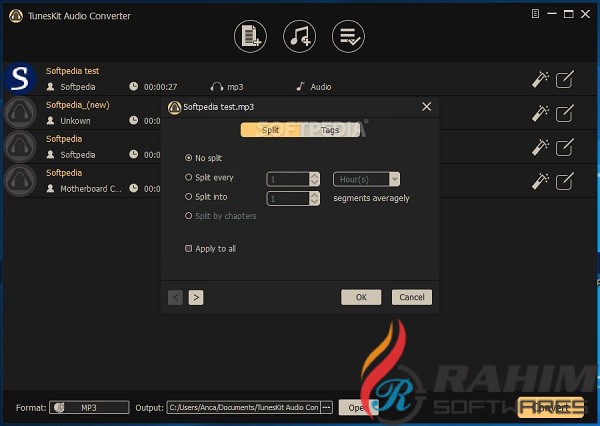Screen dimensions: 600x426
Task: Click edit icon for Softpedia test row
Action: (x=565, y=79)
